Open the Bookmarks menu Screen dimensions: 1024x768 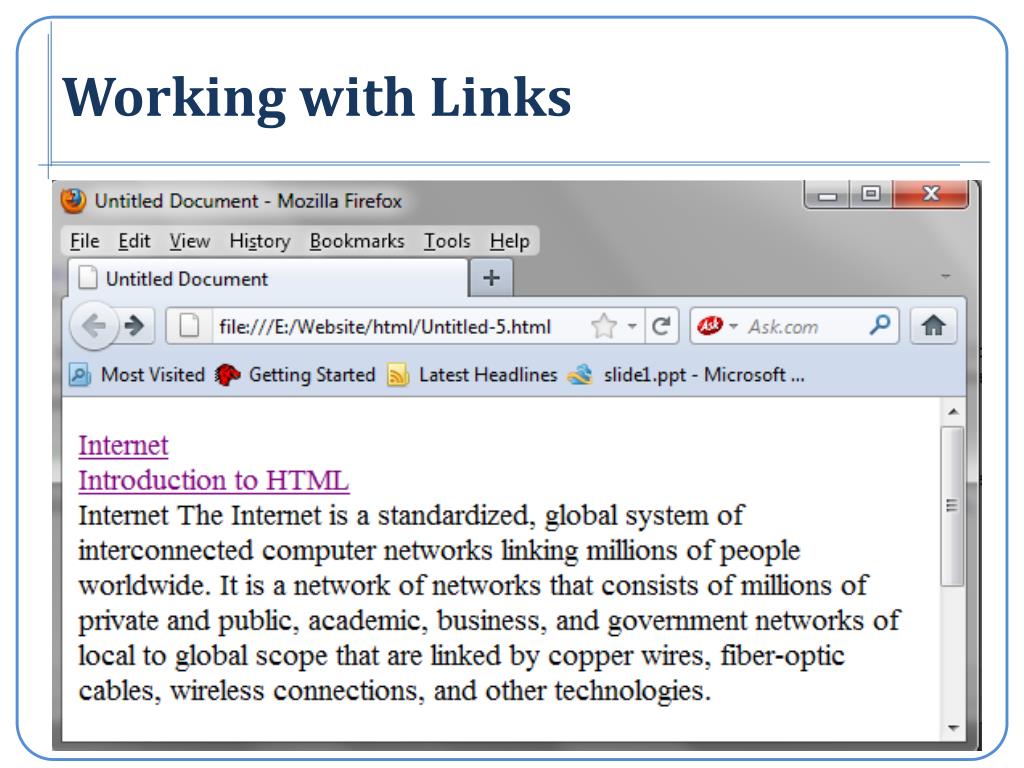coord(357,241)
